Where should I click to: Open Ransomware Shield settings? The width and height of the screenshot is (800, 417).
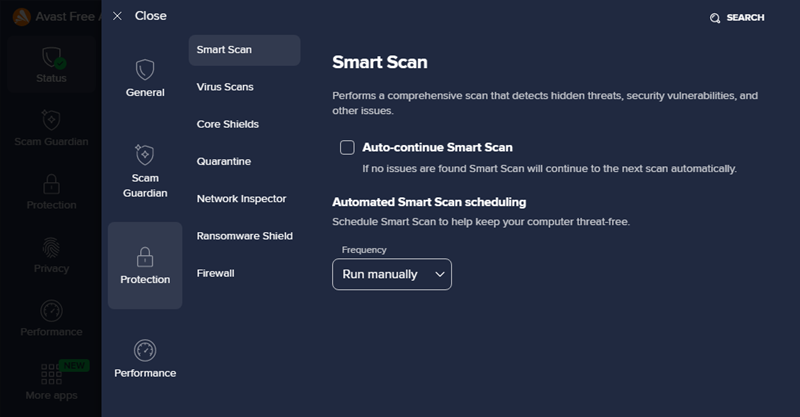244,236
